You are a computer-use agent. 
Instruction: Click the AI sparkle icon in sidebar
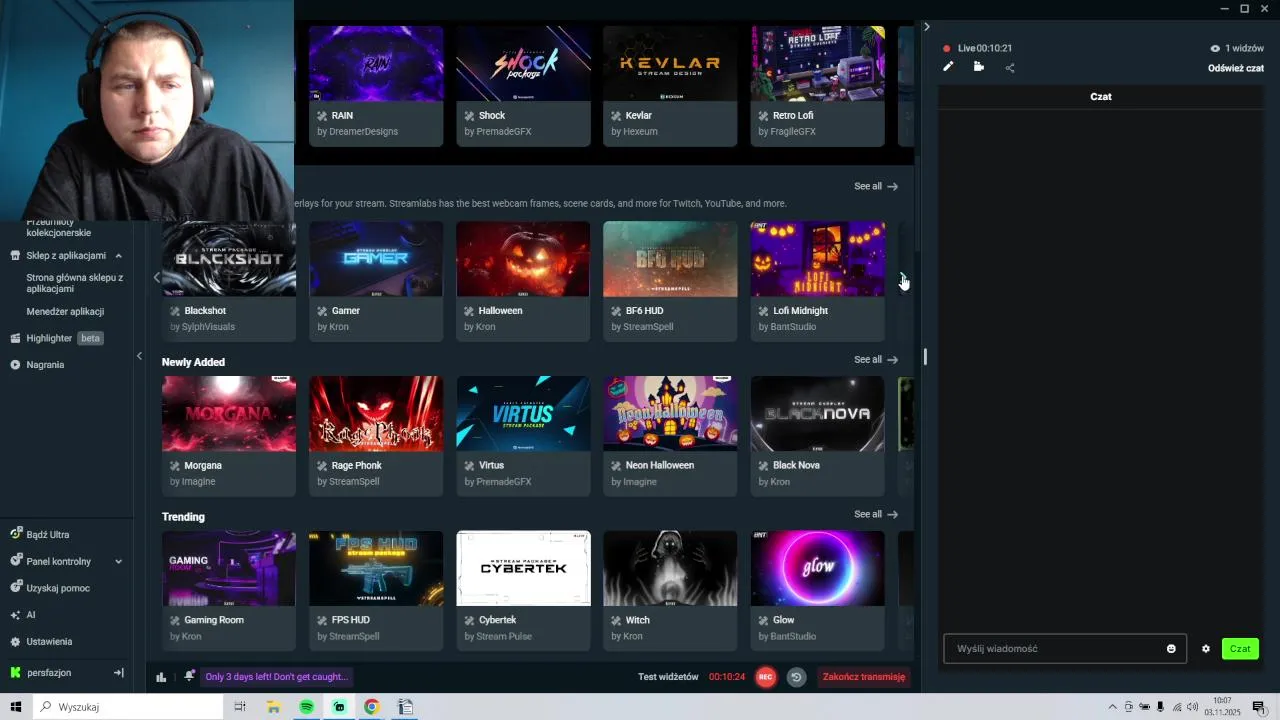tap(16, 615)
